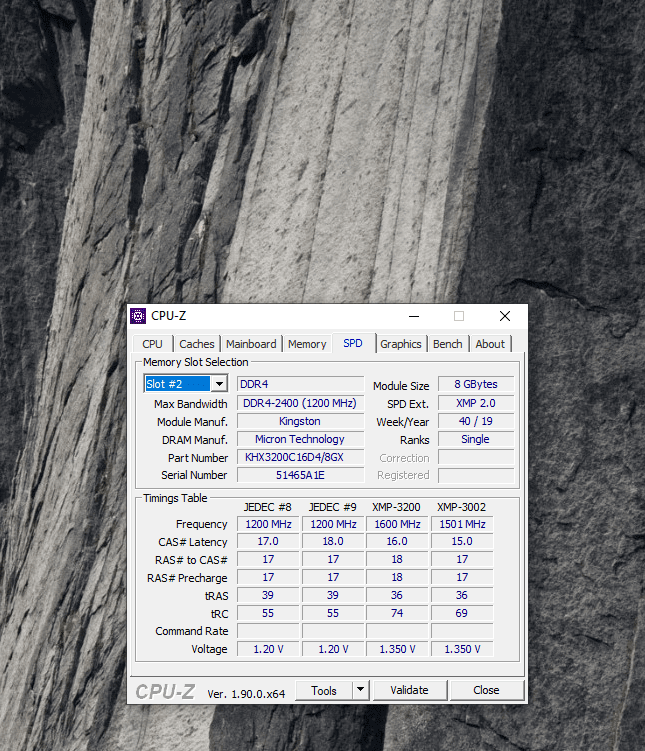Open the Graphics tab
645x751 pixels.
tap(401, 344)
